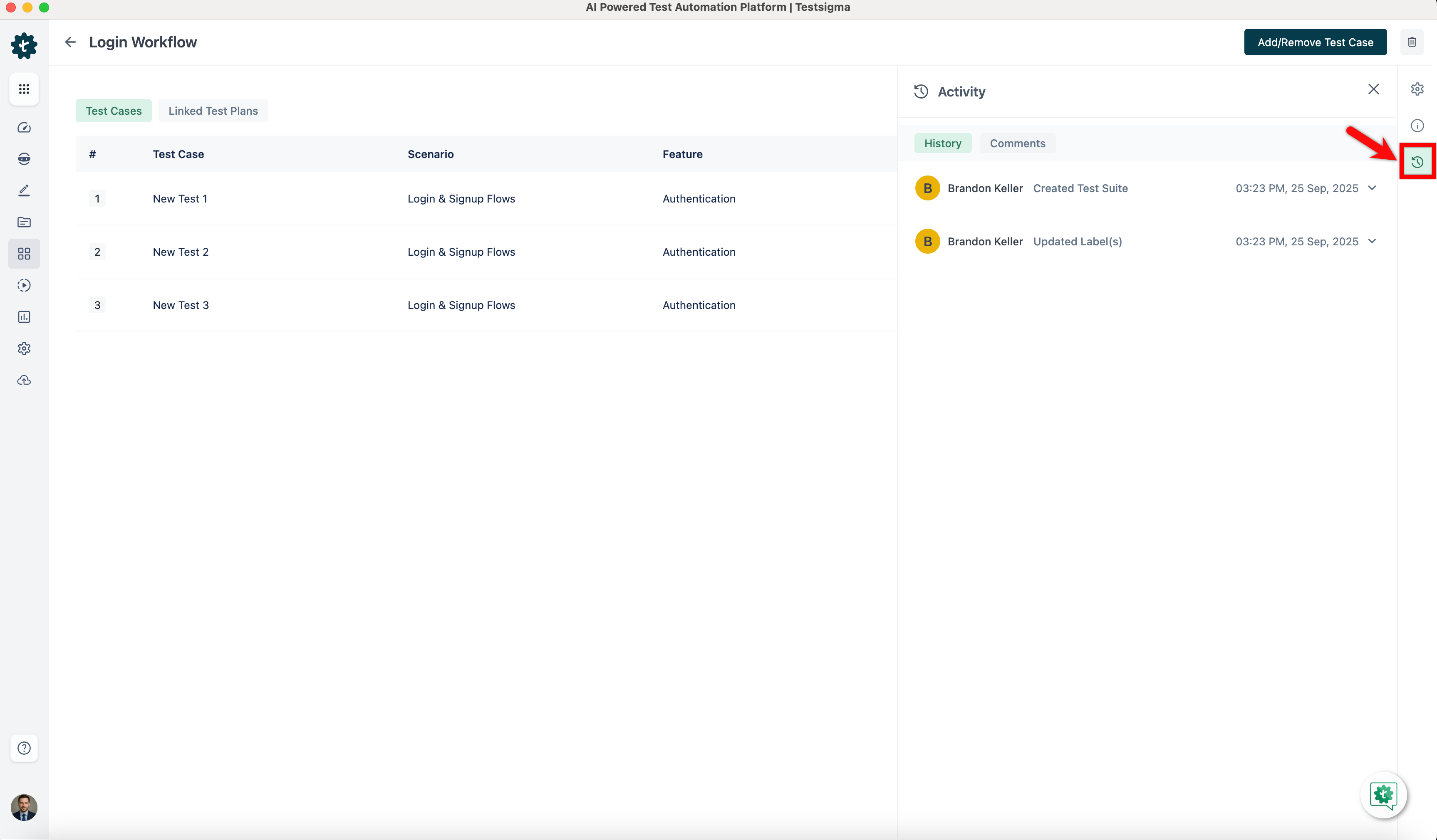The width and height of the screenshot is (1437, 840).
Task: Switch to the Comments tab
Action: coord(1017,143)
